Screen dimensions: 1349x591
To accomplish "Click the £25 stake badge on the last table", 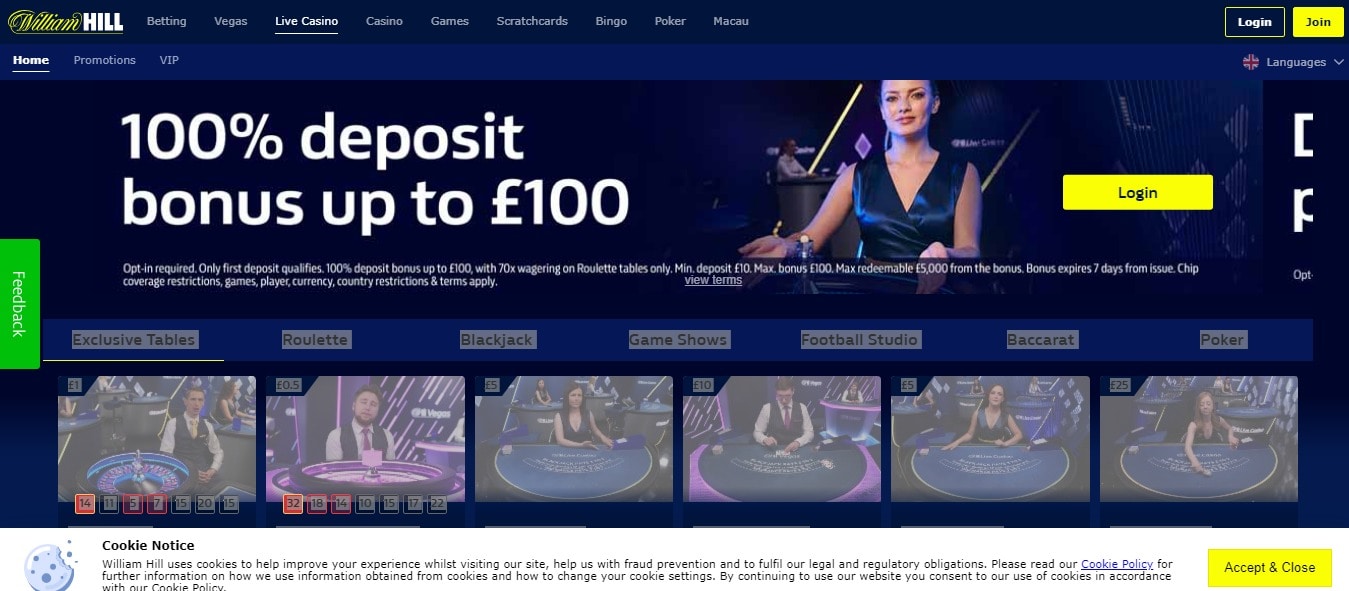I will coord(1120,385).
